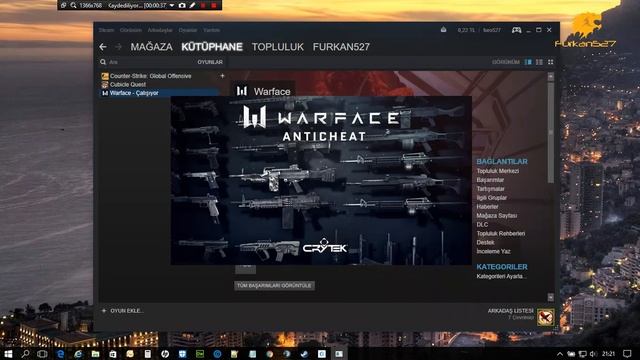
Task: Switch to KÜTÜPHANE tab
Action: point(212,47)
